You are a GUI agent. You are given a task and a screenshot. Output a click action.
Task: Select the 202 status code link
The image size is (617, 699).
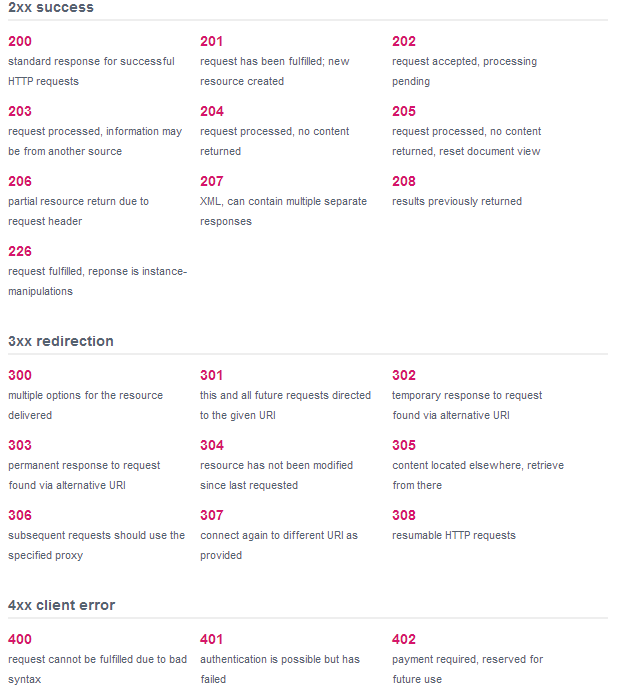404,41
